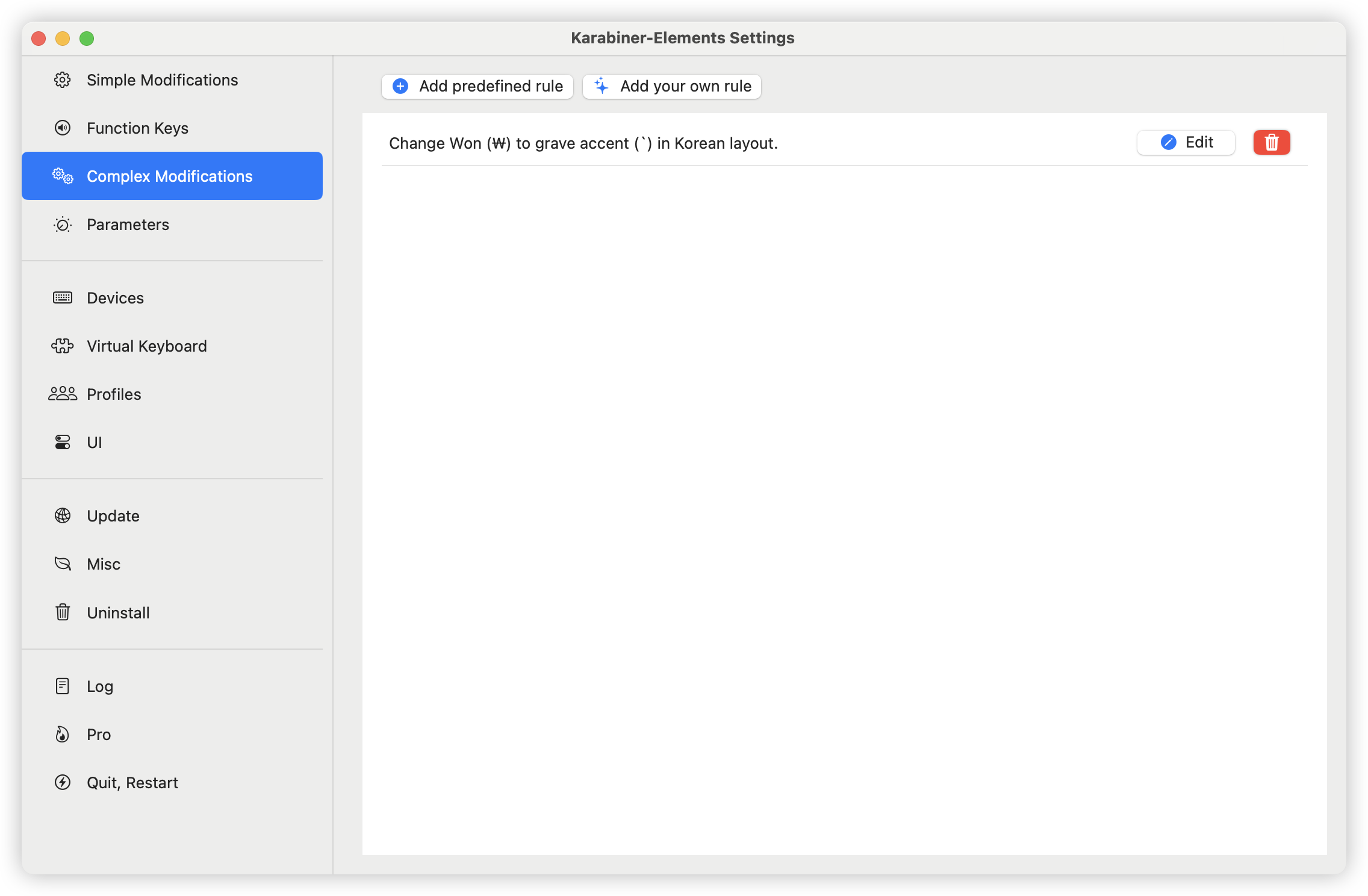Image resolution: width=1368 pixels, height=896 pixels.
Task: Click the red trash delete rule icon
Action: click(1271, 143)
